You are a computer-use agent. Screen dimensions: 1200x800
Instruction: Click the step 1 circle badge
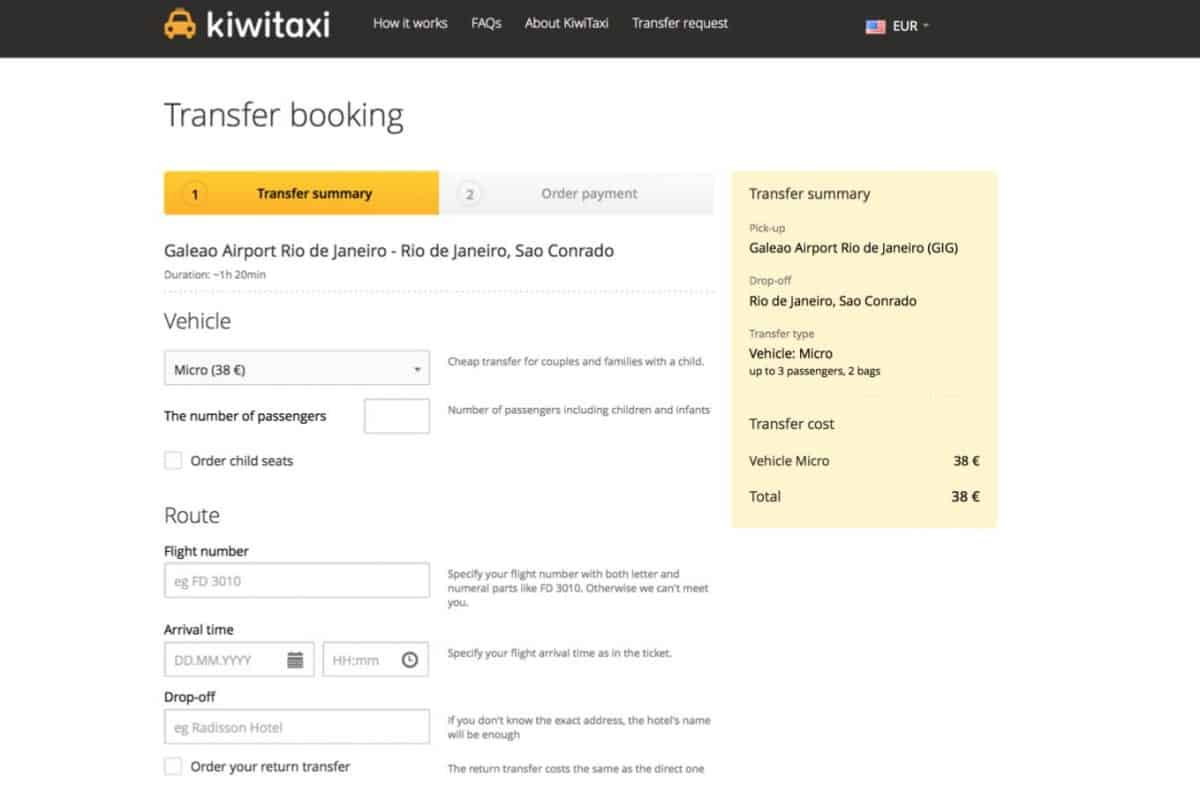click(x=195, y=194)
